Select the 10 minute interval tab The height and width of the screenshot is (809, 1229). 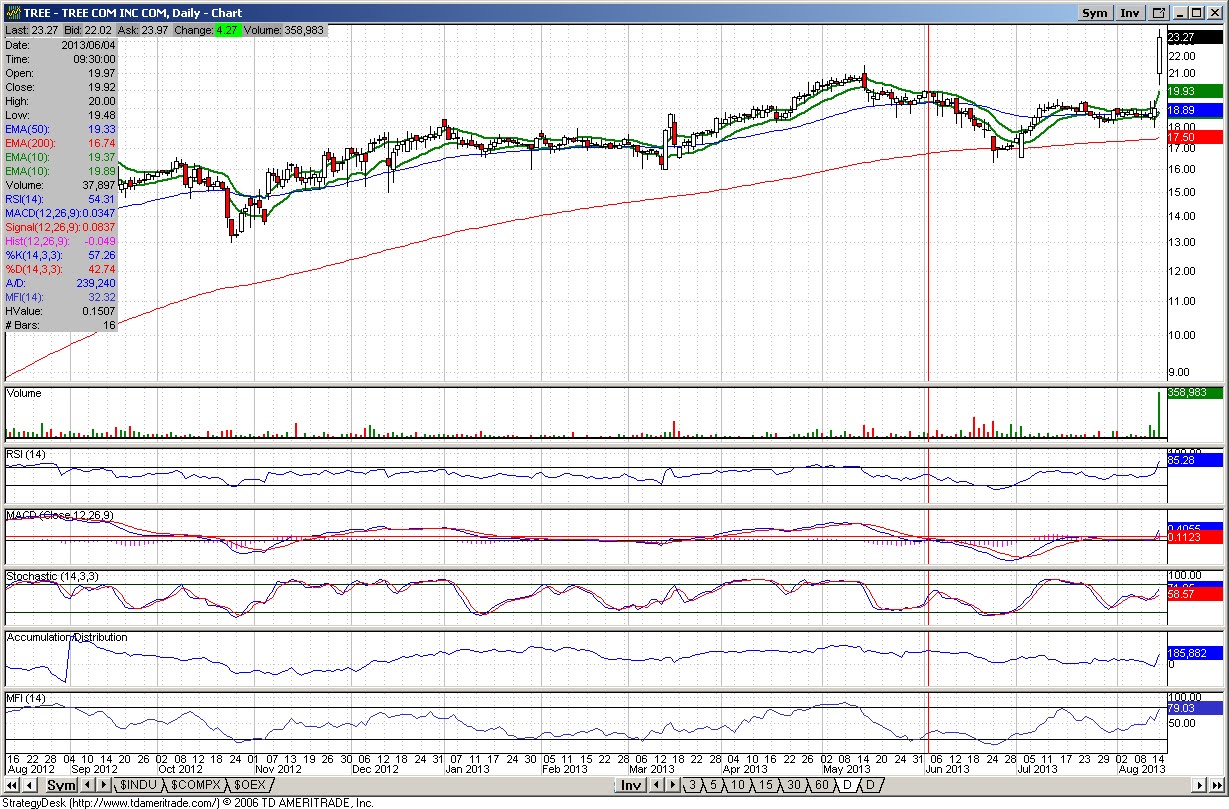click(x=738, y=786)
